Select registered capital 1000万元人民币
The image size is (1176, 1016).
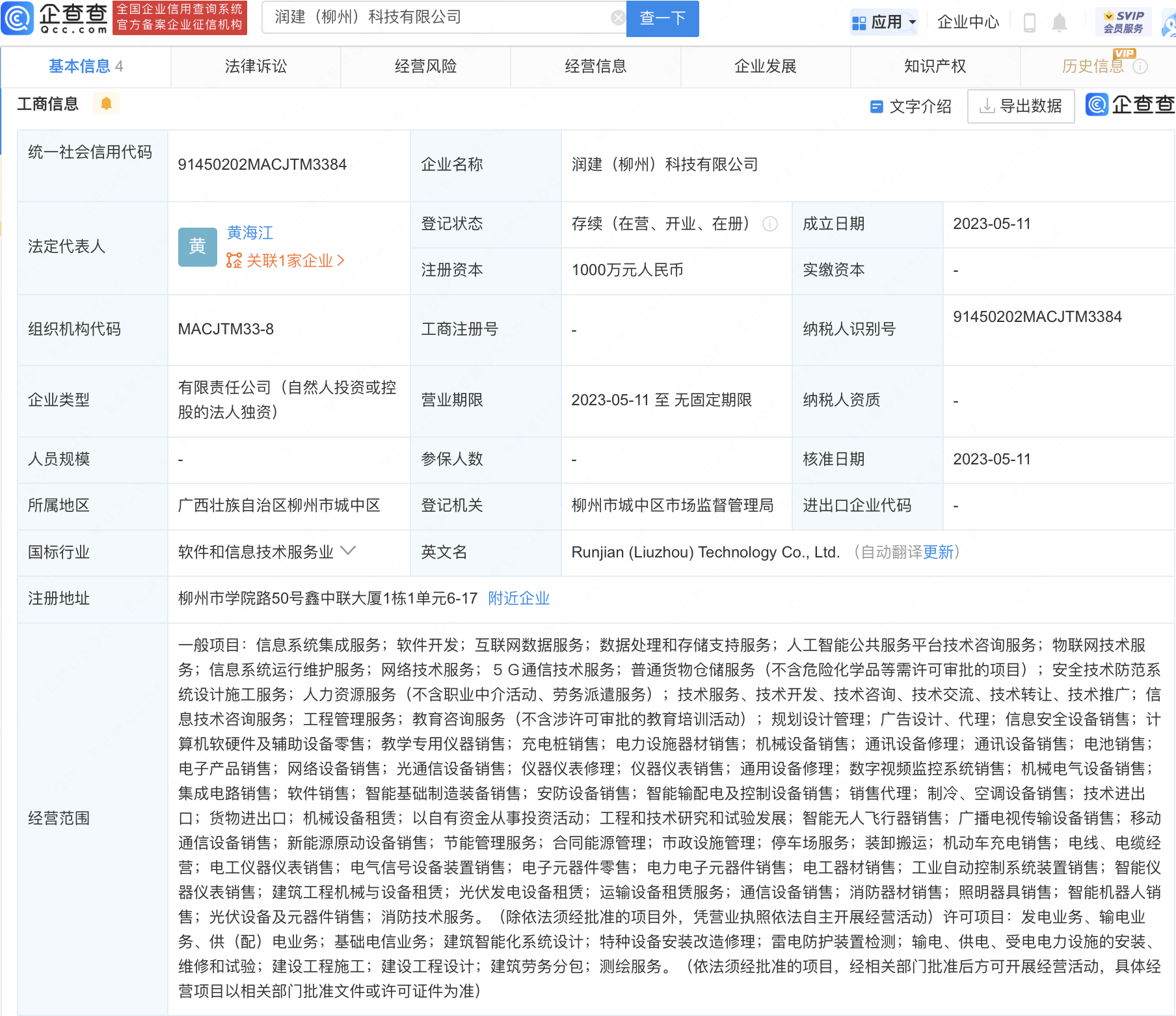627,270
